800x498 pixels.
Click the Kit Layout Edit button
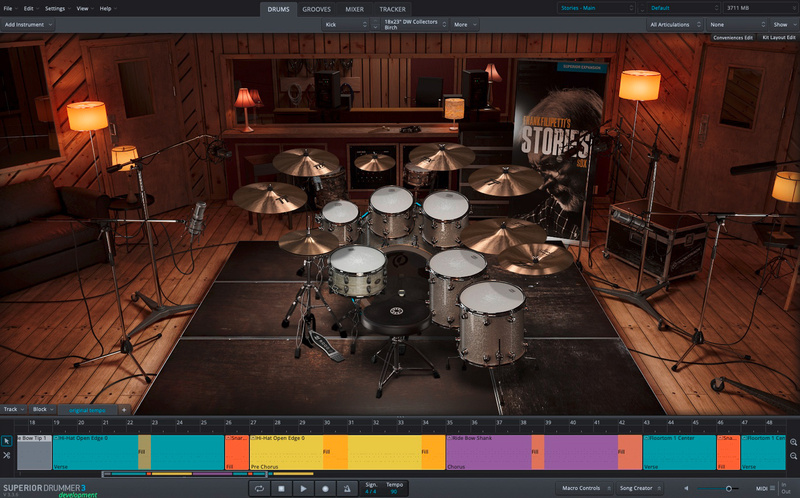[x=778, y=38]
